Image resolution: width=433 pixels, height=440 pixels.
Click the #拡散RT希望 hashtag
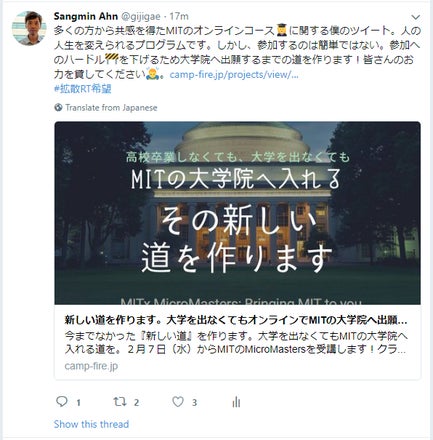pos(82,89)
